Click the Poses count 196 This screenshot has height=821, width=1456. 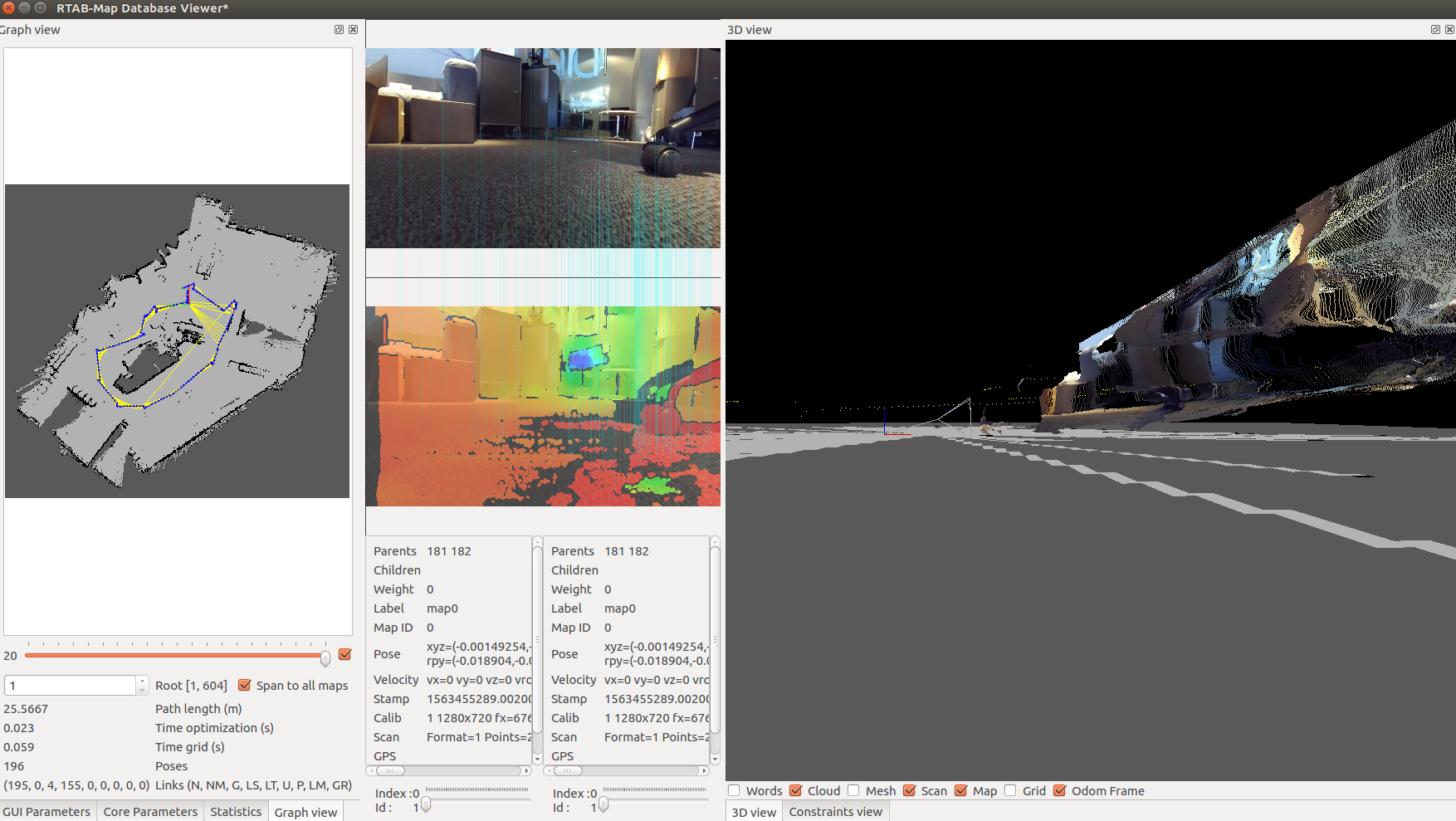tap(14, 766)
